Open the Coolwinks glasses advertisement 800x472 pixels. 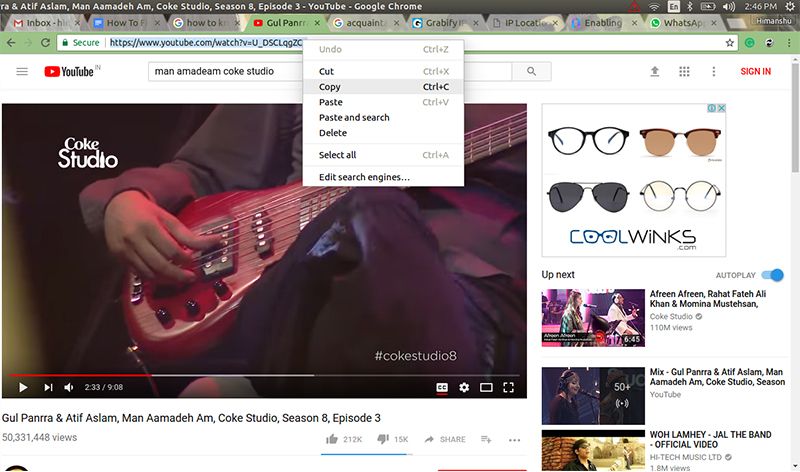[633, 180]
